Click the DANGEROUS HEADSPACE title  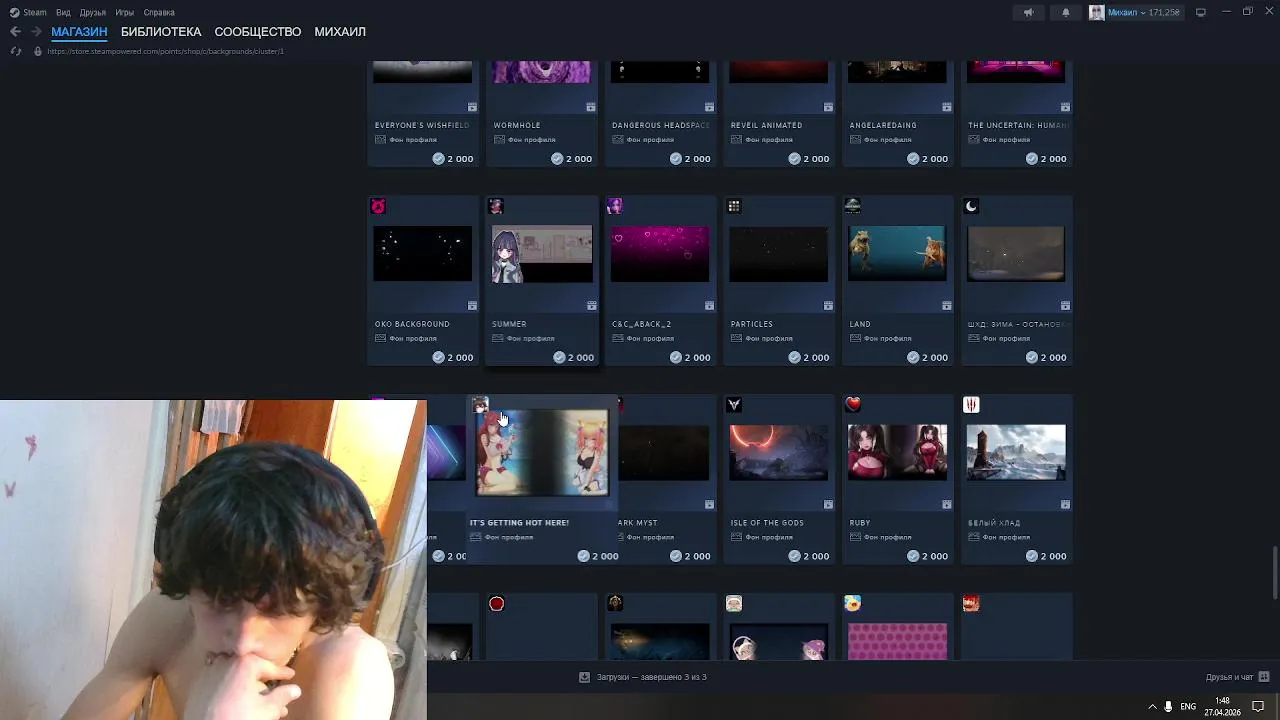click(x=661, y=125)
